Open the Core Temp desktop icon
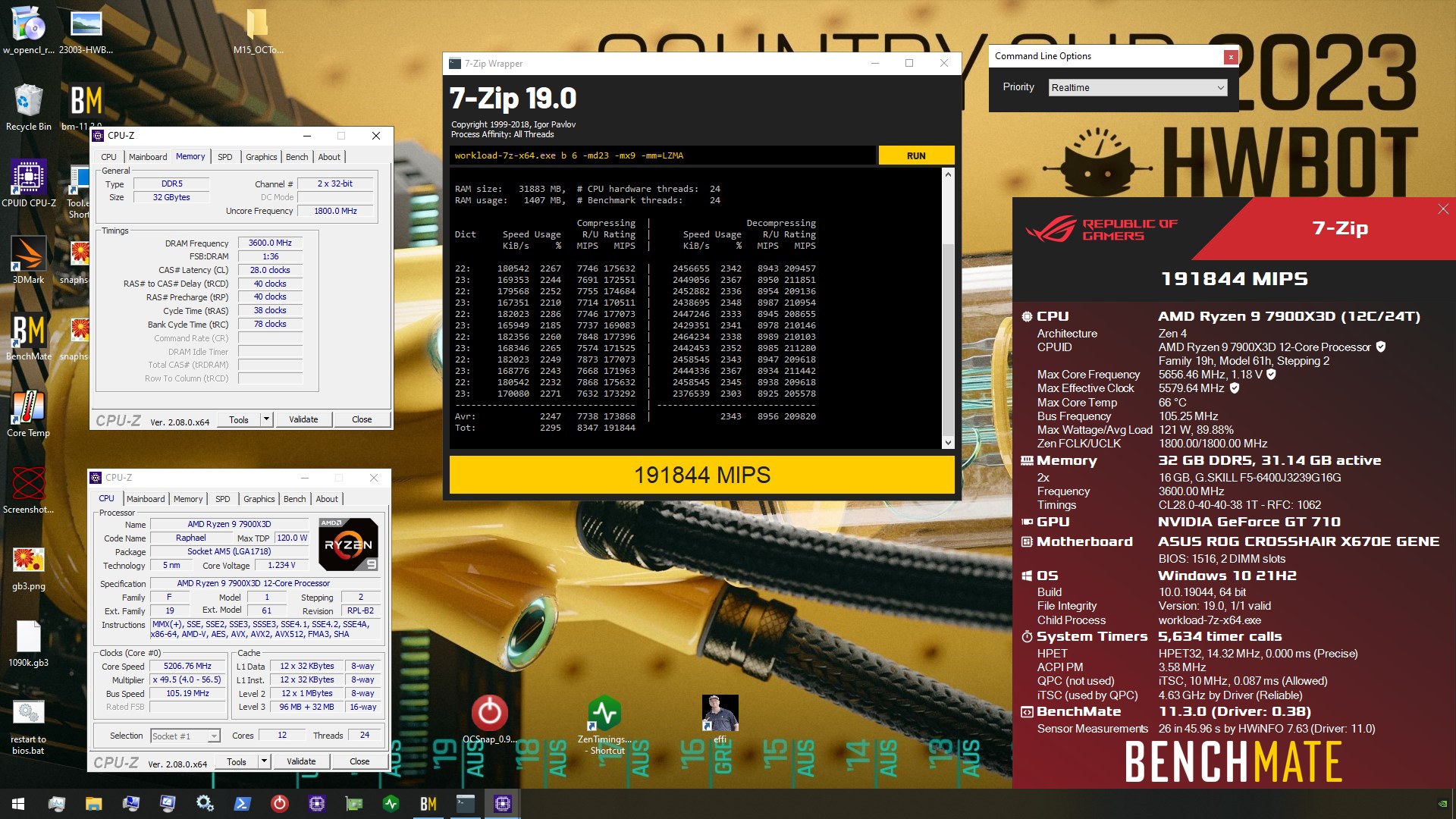The image size is (1456, 819). 29,407
